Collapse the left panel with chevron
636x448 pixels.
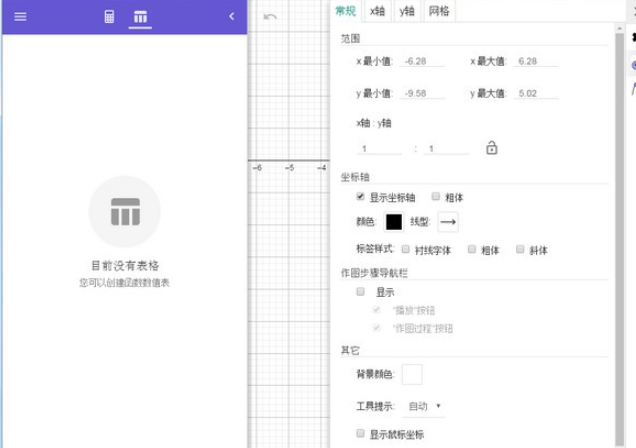click(x=232, y=16)
